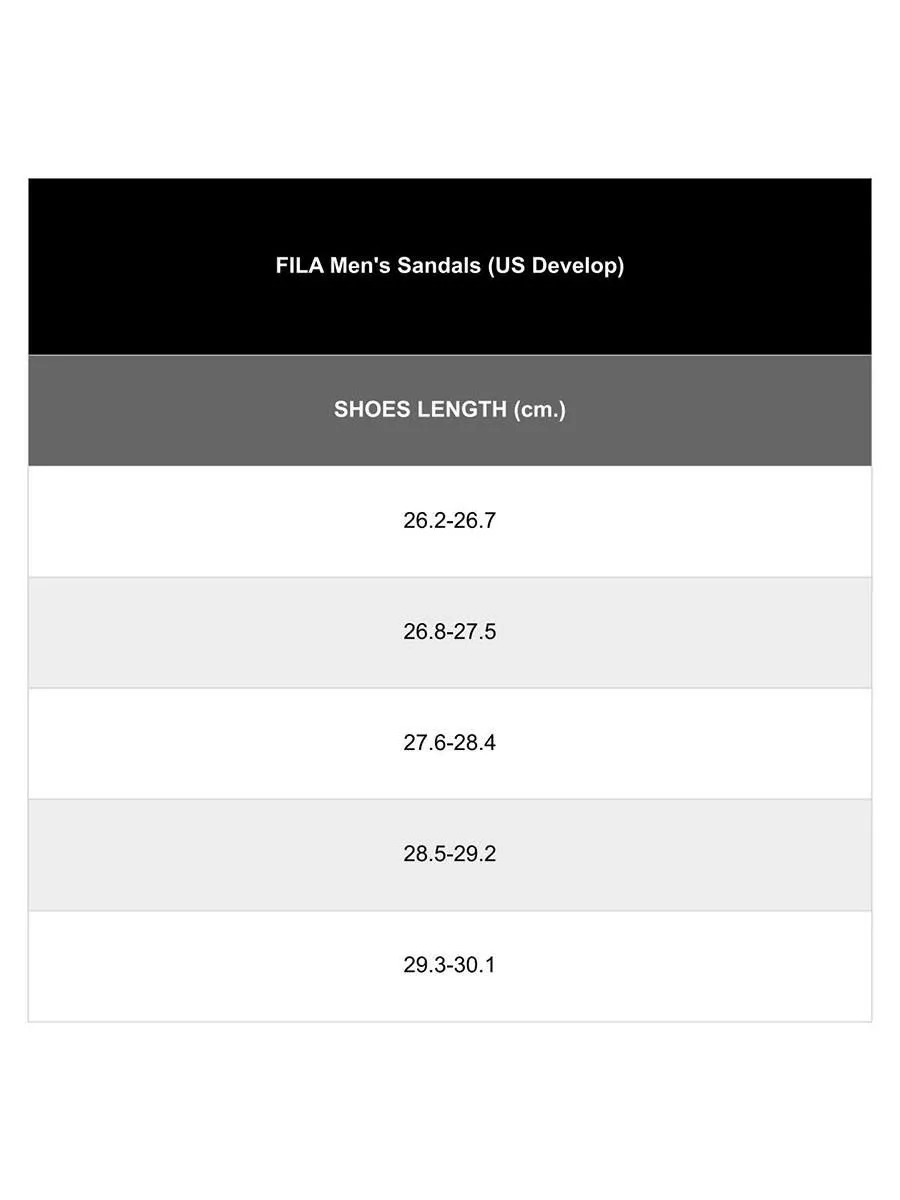Click the value 26.8 in the second row
Viewport: 900px width, 1200px height.
[x=424, y=632]
